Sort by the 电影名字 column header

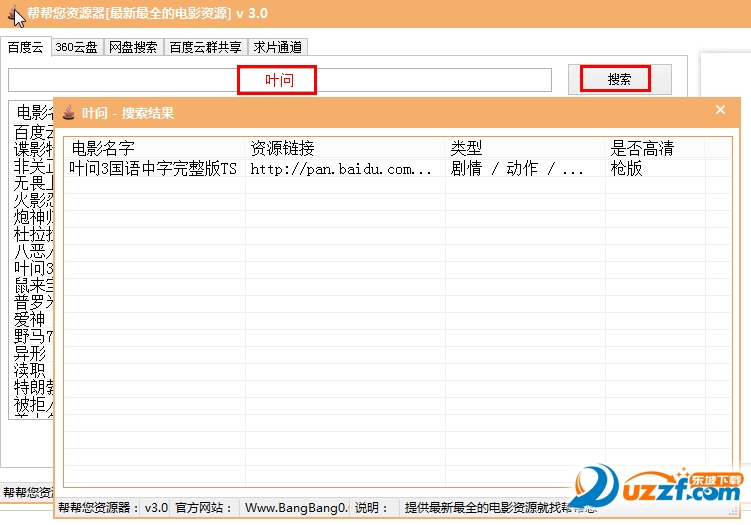tap(154, 148)
